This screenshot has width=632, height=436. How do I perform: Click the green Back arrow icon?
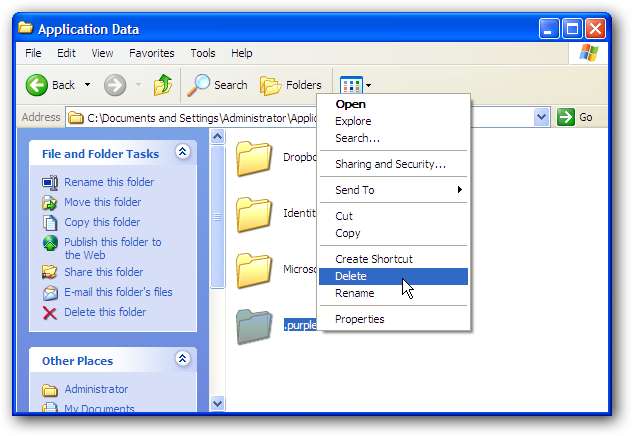point(37,85)
